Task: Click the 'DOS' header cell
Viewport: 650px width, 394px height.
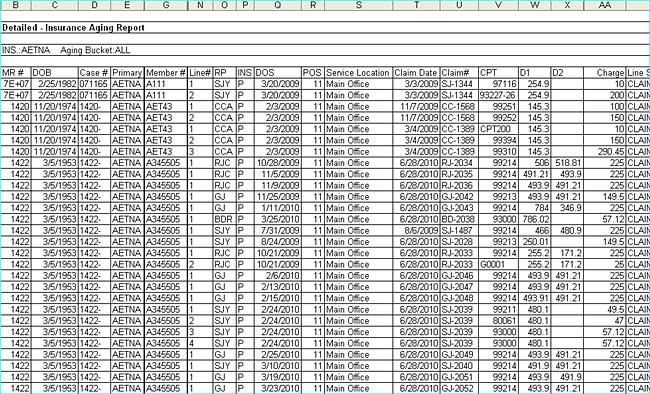Action: (277, 73)
